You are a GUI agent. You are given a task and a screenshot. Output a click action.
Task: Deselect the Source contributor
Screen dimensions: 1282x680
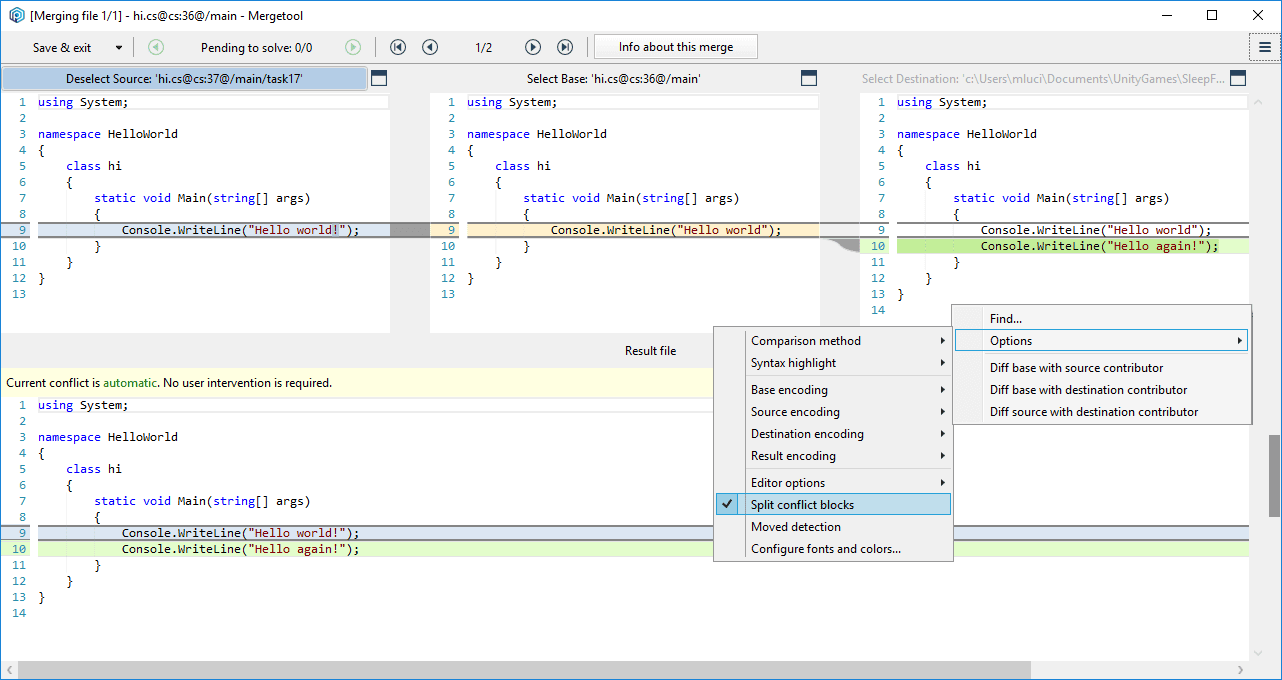click(x=184, y=78)
